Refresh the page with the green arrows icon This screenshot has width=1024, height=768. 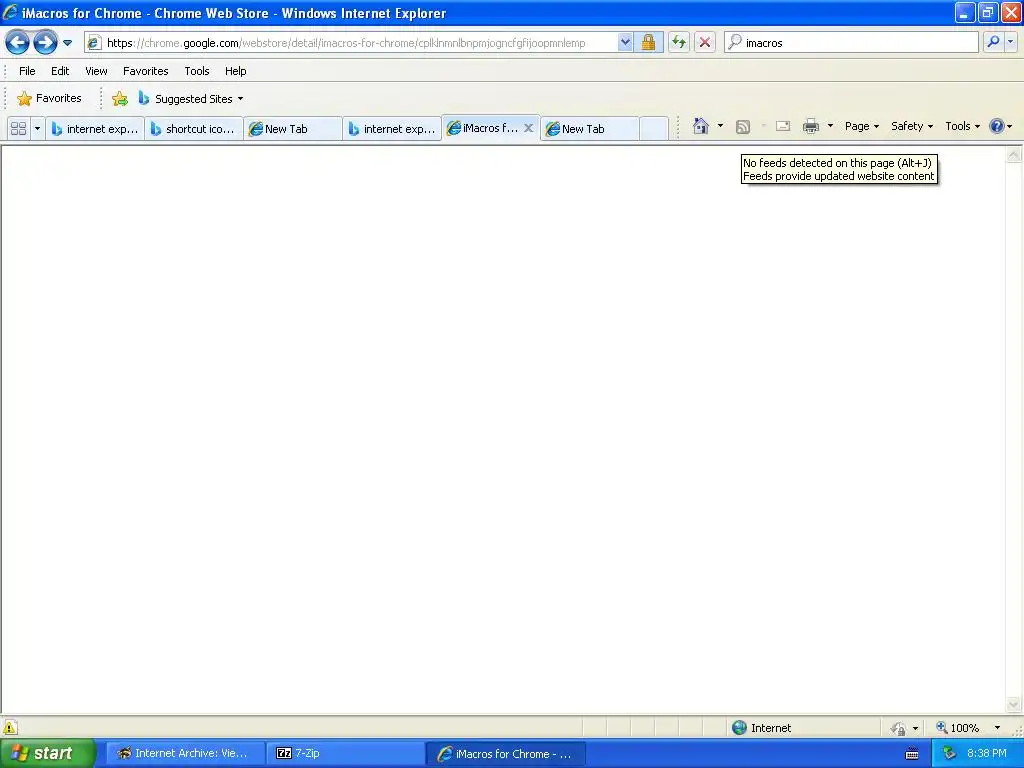coord(679,43)
